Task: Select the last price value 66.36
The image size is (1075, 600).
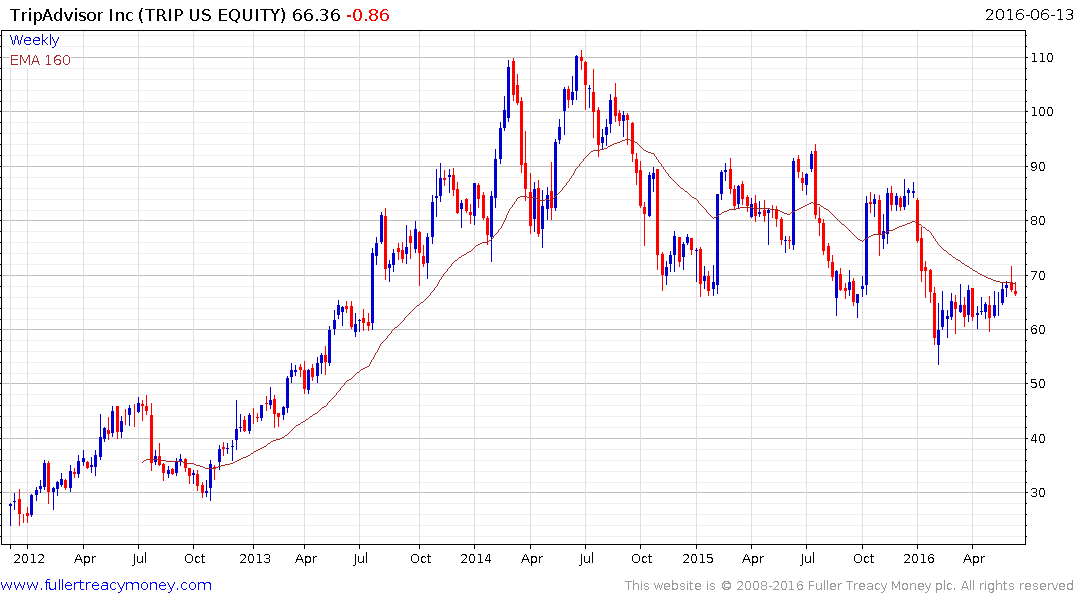Action: (x=316, y=15)
